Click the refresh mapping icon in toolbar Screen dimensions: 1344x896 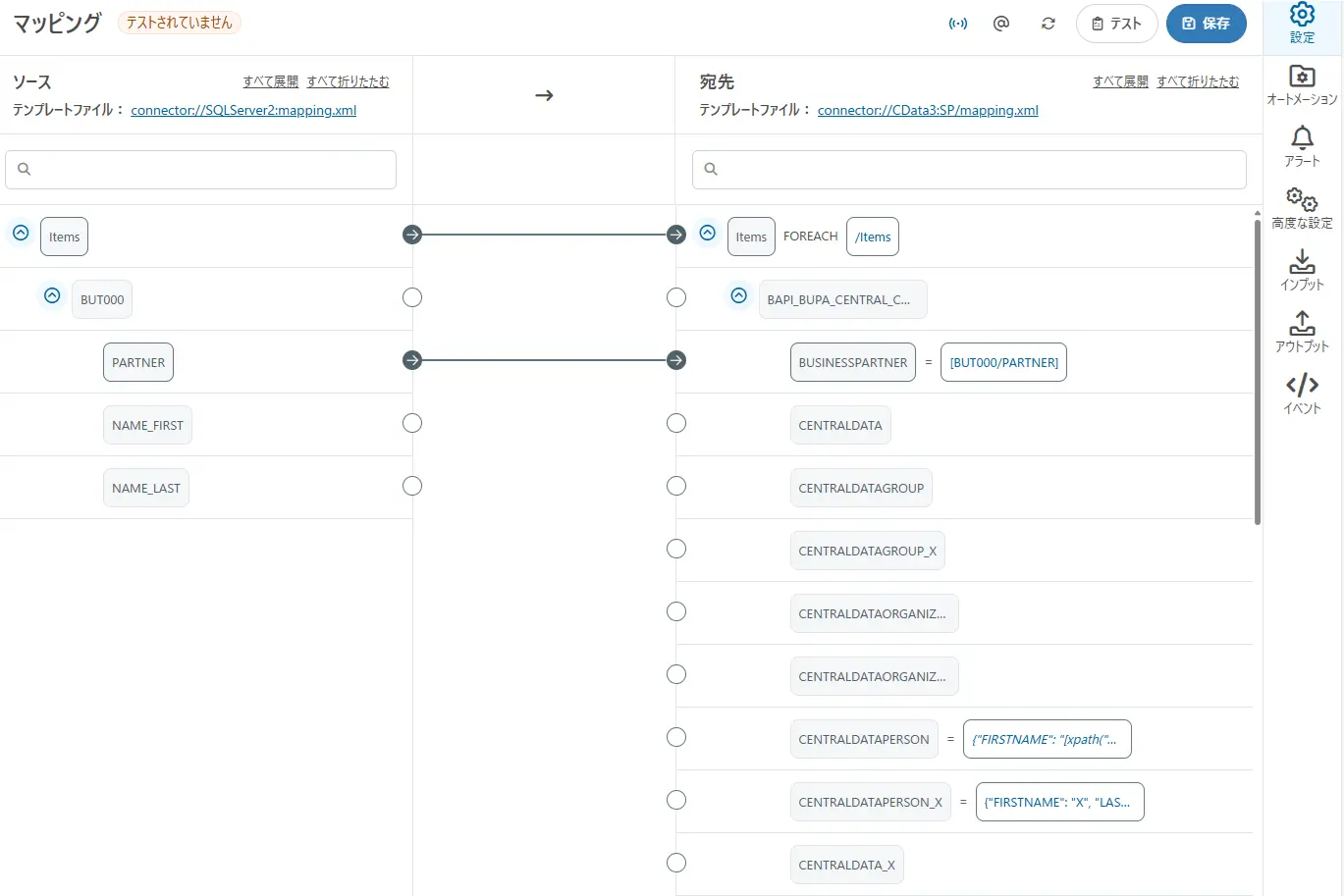pos(1048,23)
